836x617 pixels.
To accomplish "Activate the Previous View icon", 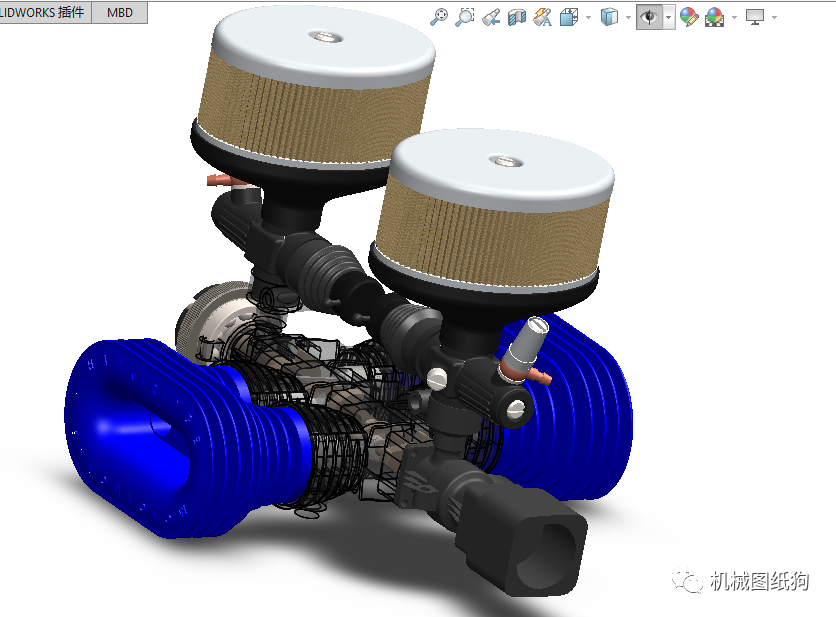I will pyautogui.click(x=491, y=18).
